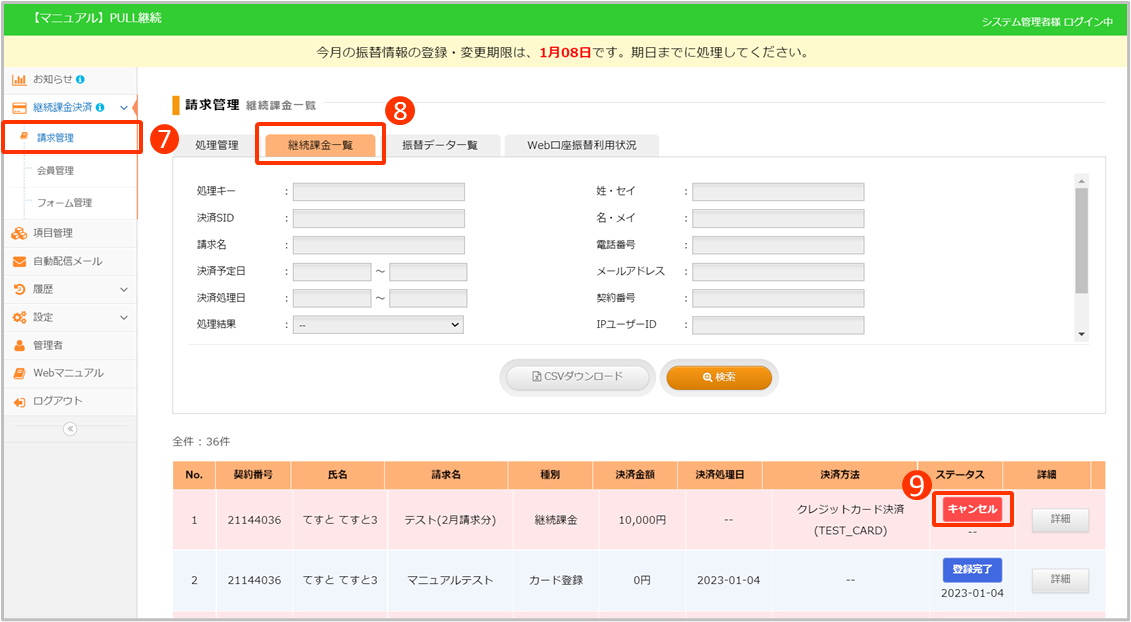The height and width of the screenshot is (622, 1131).
Task: Click the 処理キー input field
Action: tap(378, 192)
